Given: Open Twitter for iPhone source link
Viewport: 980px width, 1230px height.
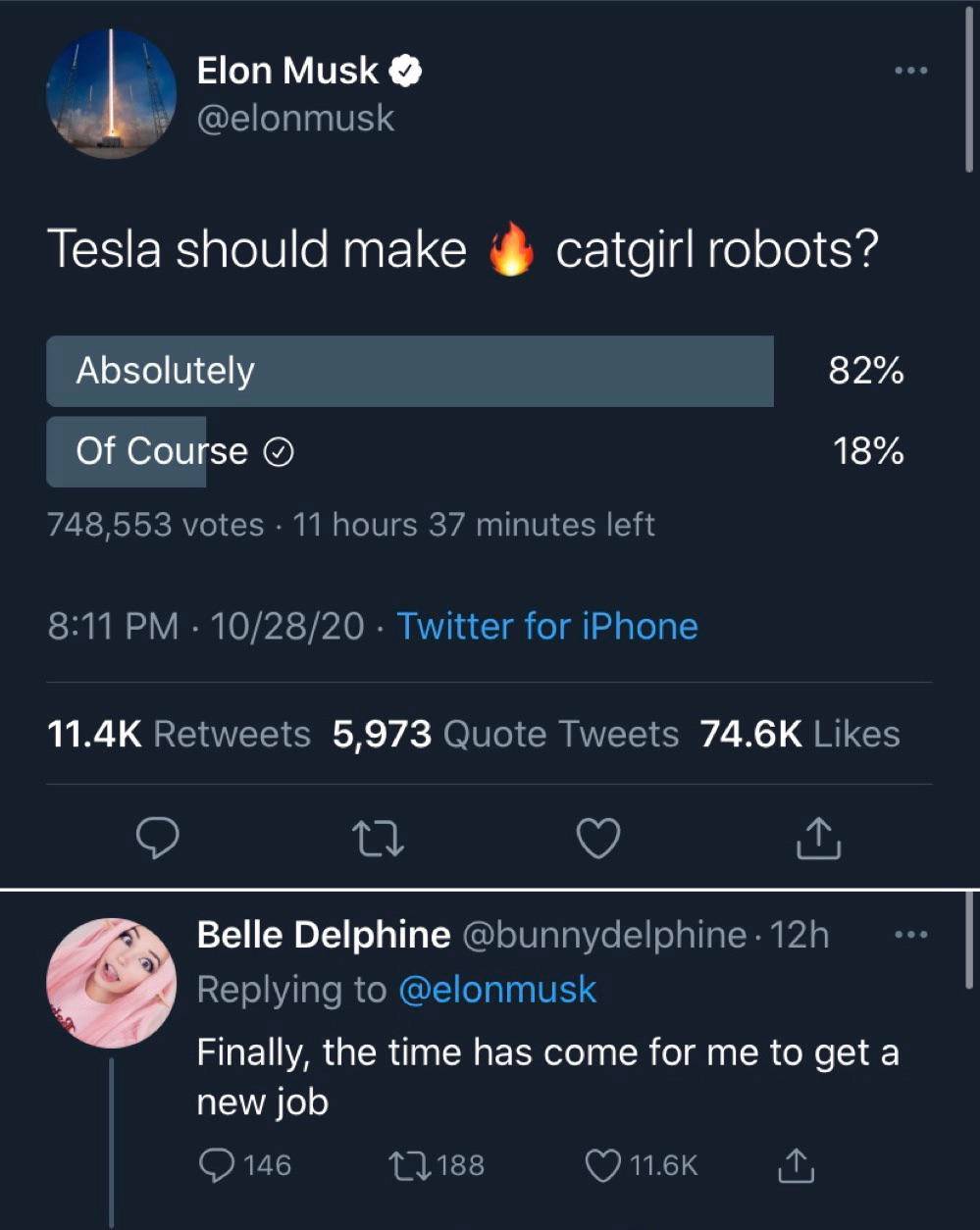Looking at the screenshot, I should pyautogui.click(x=546, y=626).
